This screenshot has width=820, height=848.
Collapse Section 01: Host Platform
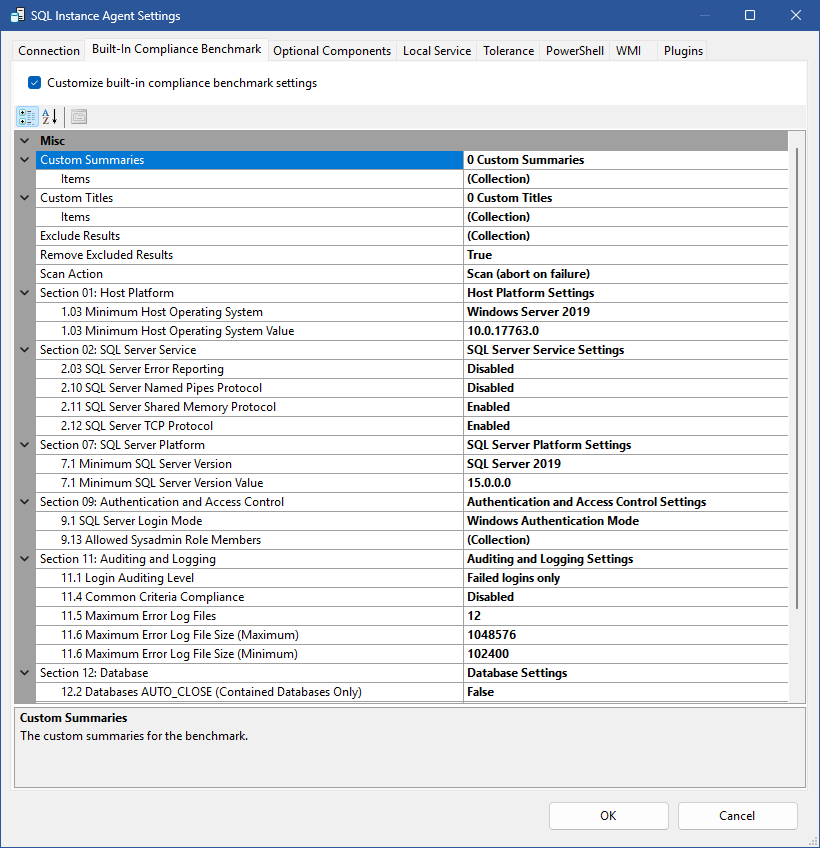pyautogui.click(x=25, y=293)
